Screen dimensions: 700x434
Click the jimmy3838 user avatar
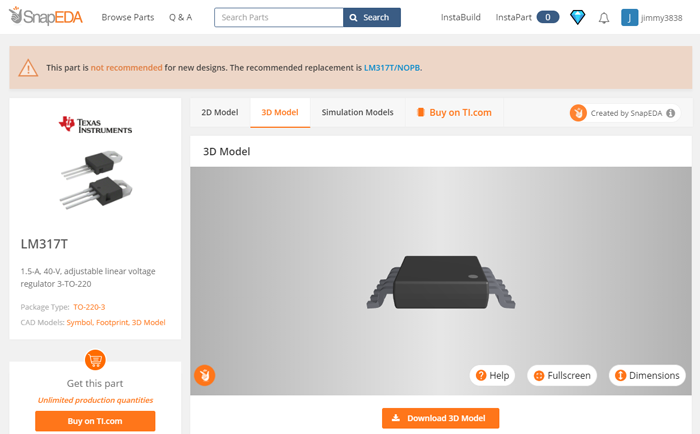[629, 17]
